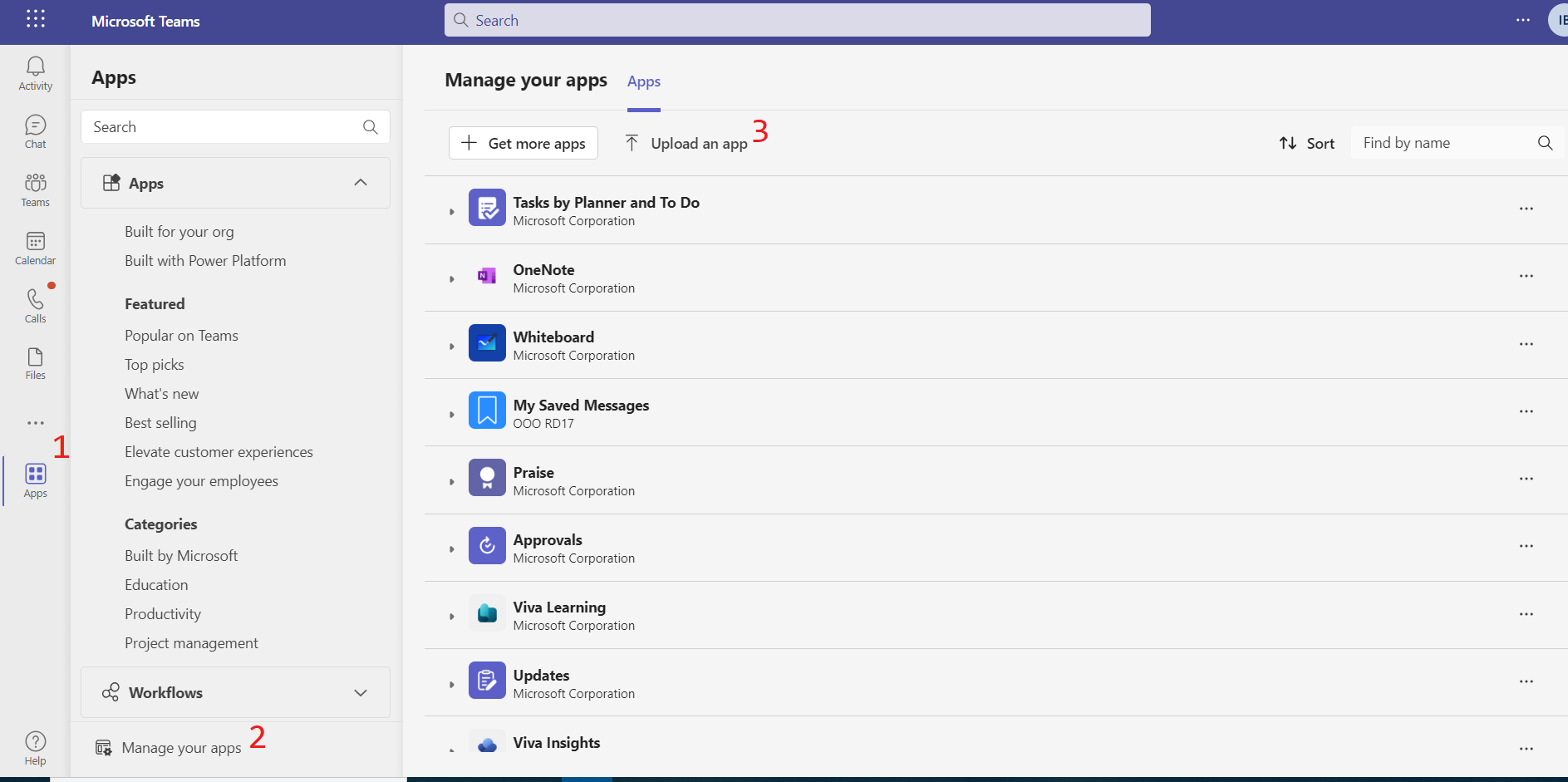
Task: Expand the Updates row
Action: click(452, 685)
